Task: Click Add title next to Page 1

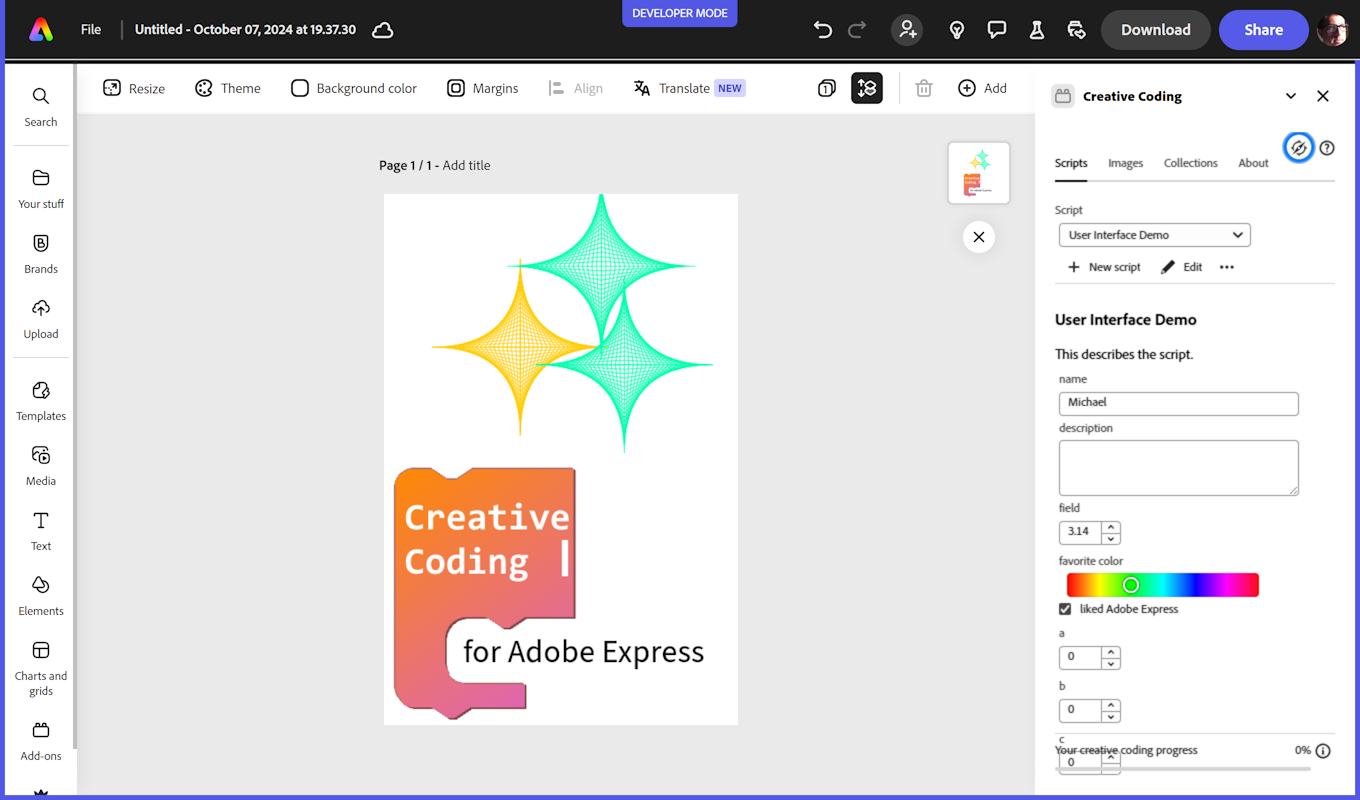Action: tap(466, 165)
